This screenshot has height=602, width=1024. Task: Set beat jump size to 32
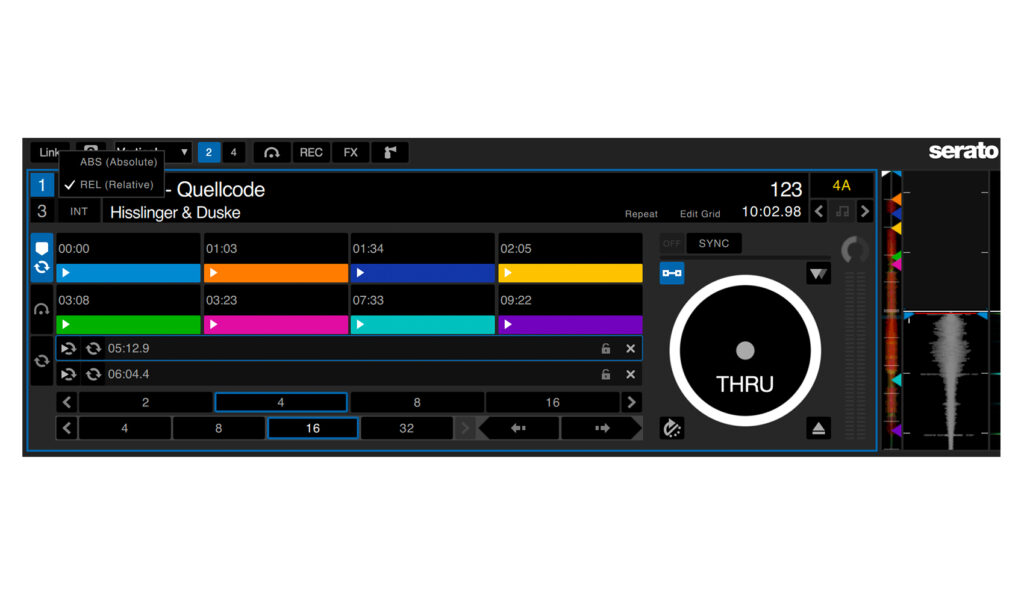(406, 428)
